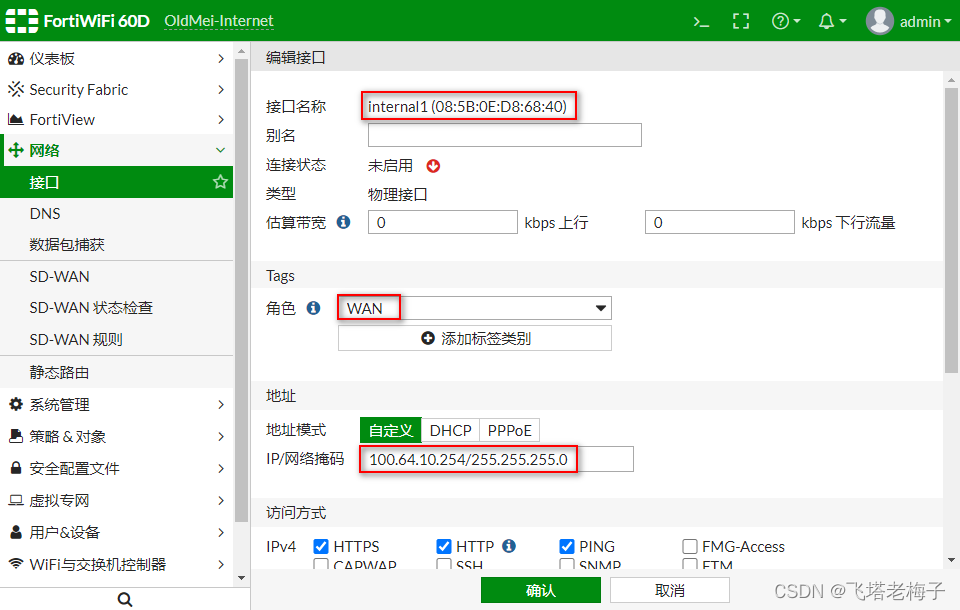
Task: Select 自定义 address mode
Action: (391, 431)
